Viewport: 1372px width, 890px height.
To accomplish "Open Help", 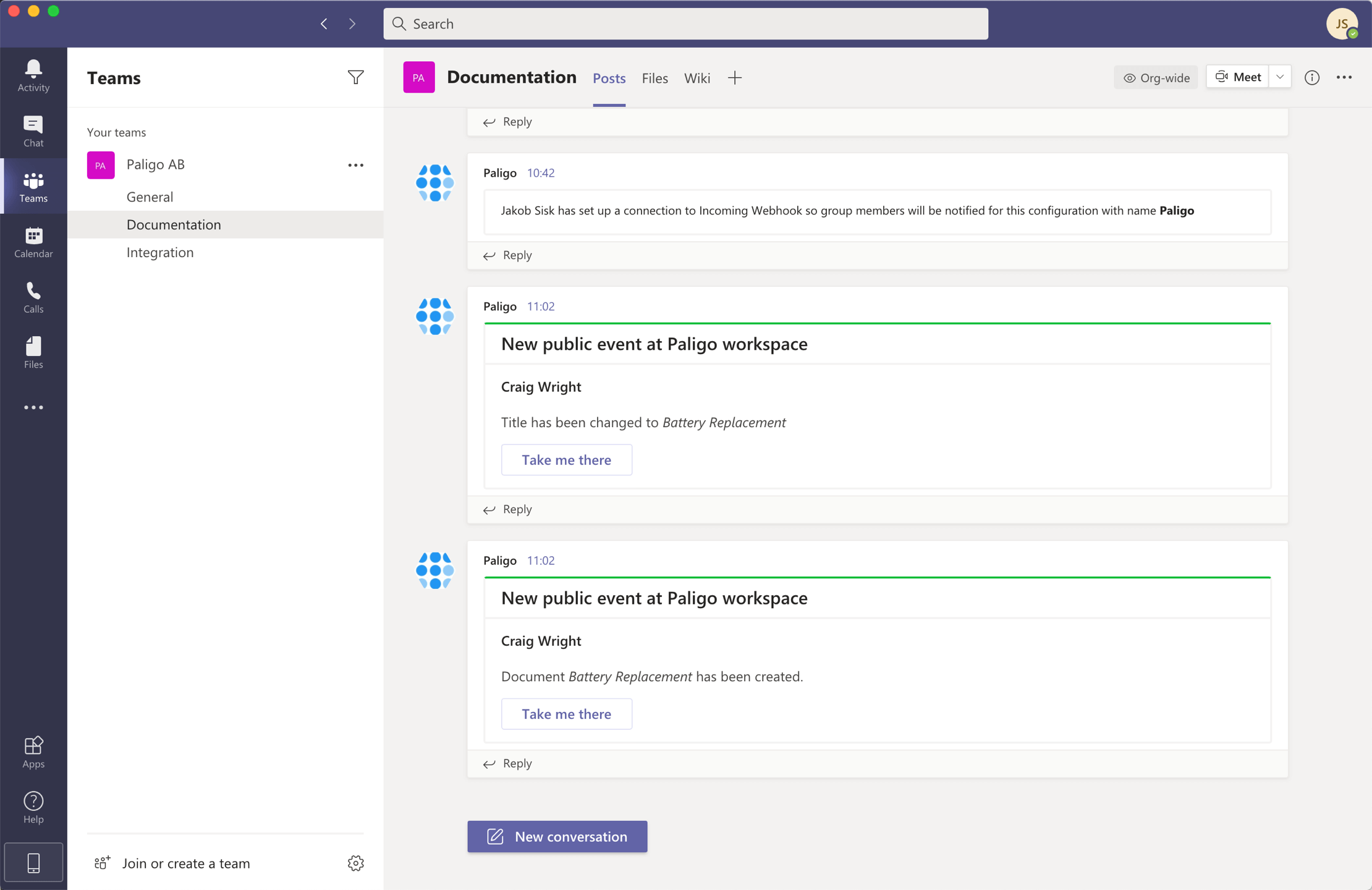I will pos(33,807).
